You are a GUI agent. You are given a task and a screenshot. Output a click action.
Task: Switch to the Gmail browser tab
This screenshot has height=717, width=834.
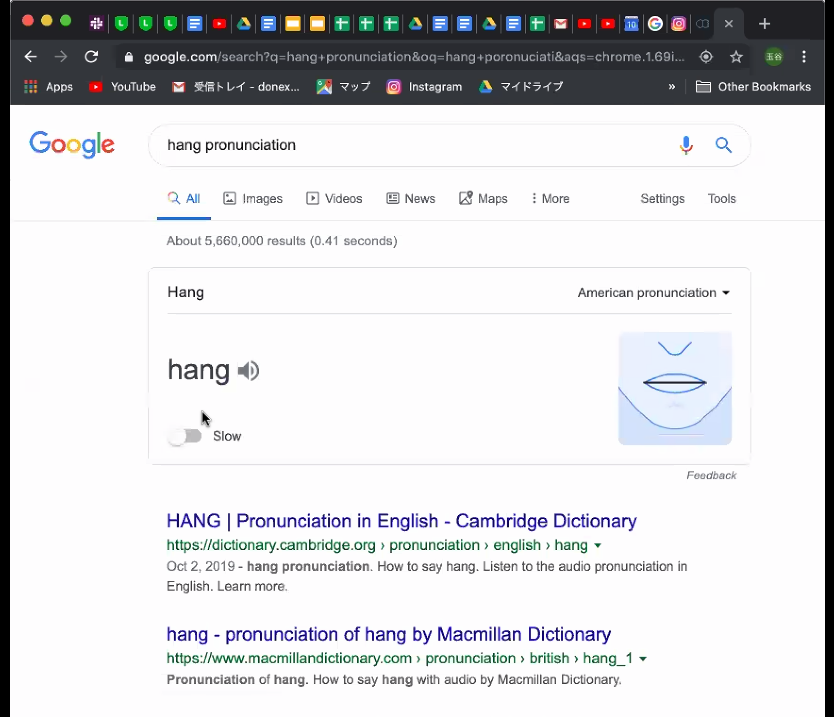561,24
